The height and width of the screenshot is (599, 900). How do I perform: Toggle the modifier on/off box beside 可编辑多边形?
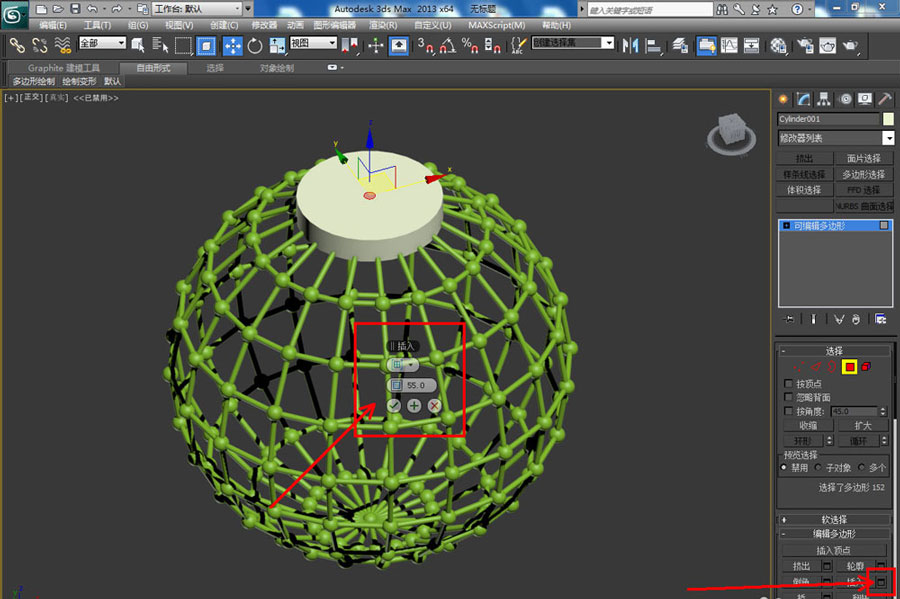(x=884, y=225)
